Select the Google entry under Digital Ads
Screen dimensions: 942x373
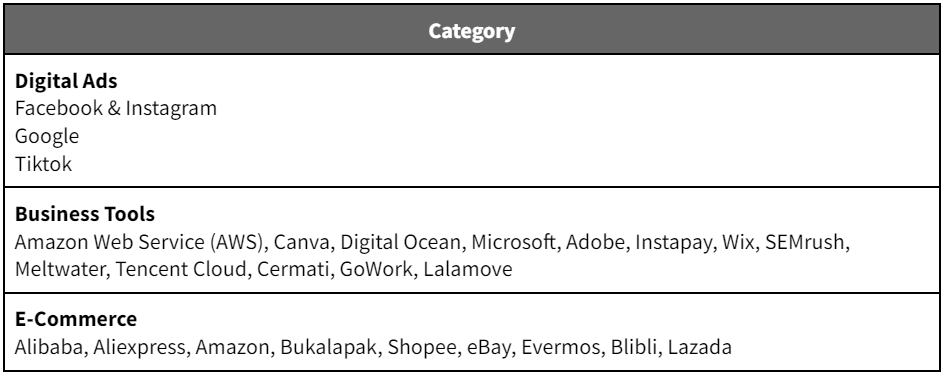pos(47,136)
